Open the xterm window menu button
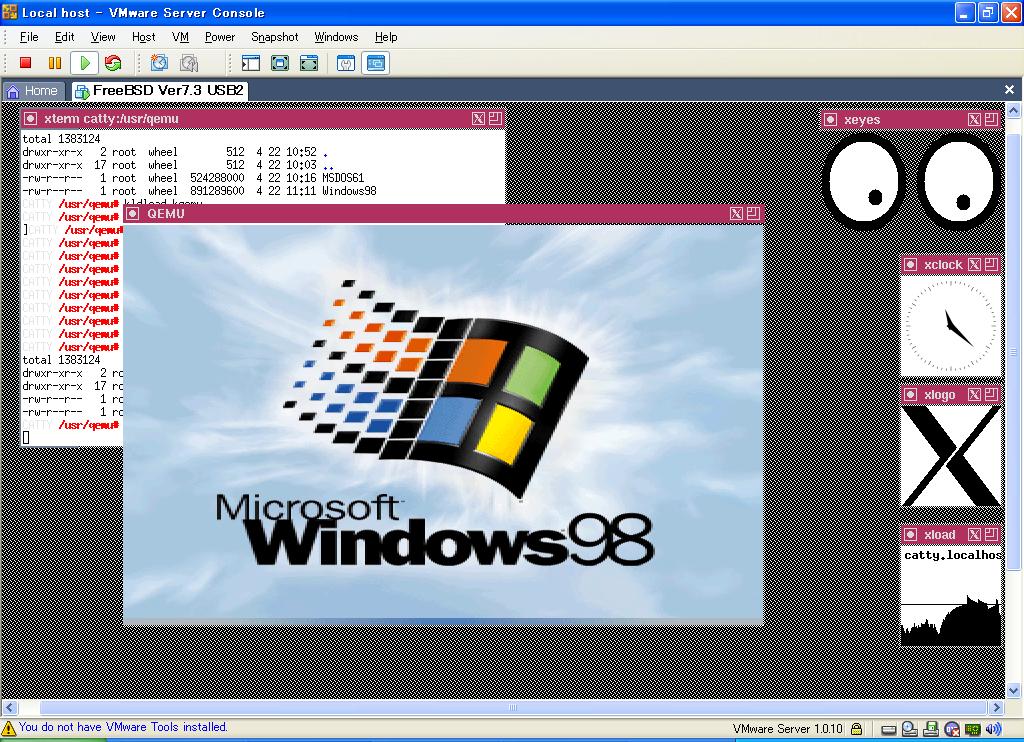This screenshot has width=1024, height=742. point(30,119)
